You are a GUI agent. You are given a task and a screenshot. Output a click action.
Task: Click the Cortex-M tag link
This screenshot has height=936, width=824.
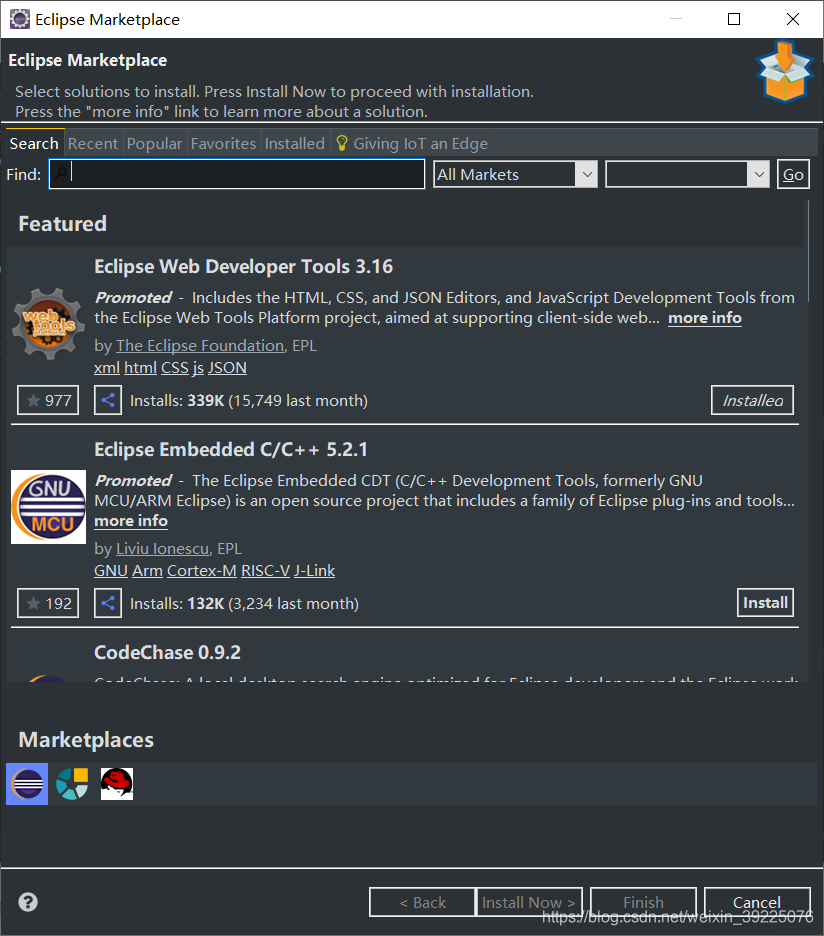click(202, 571)
